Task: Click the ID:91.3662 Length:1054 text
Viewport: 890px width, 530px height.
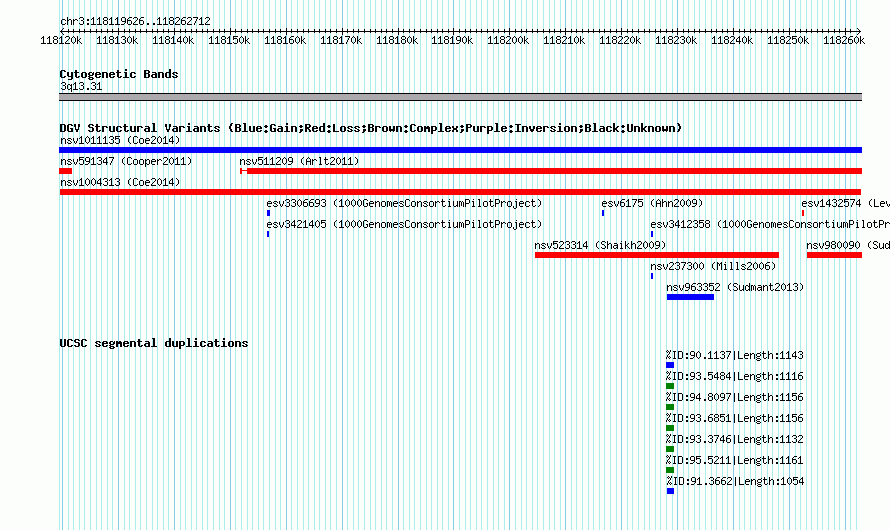Action: click(735, 481)
